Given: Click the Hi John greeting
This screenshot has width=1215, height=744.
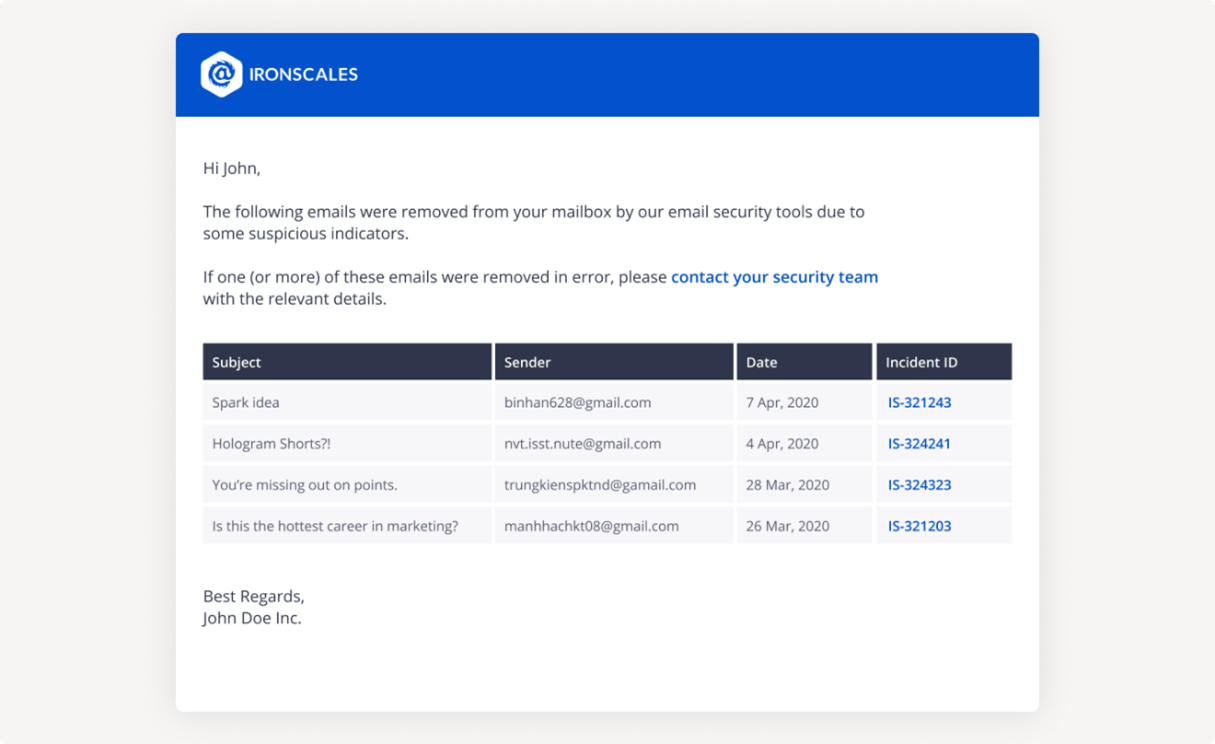Looking at the screenshot, I should coord(232,169).
